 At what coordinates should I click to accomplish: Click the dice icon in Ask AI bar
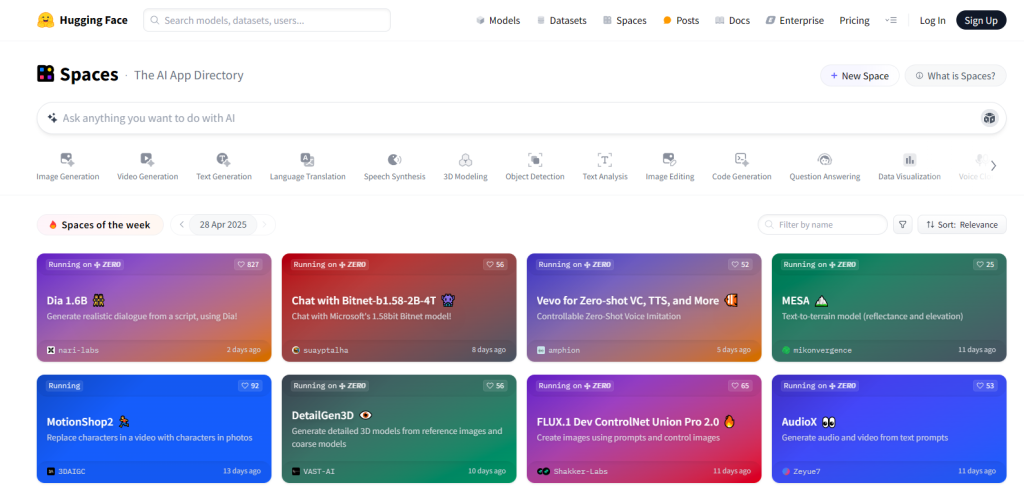989,118
